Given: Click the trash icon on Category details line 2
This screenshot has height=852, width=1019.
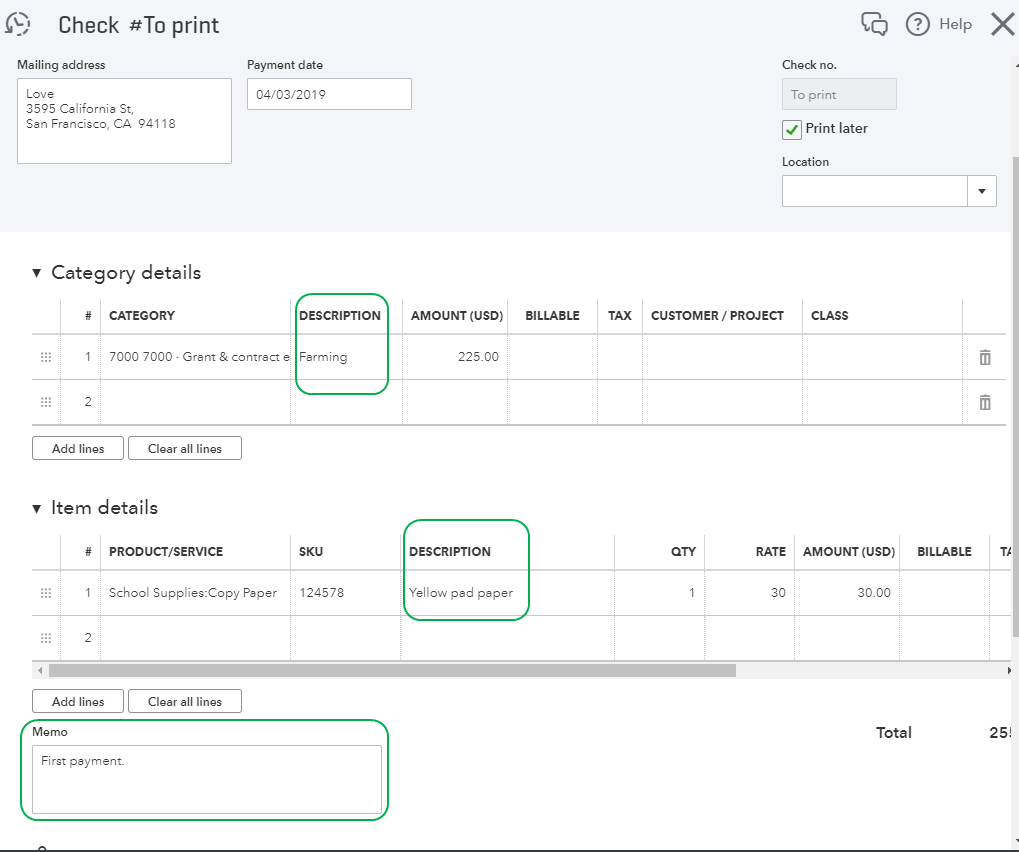Looking at the screenshot, I should [984, 402].
